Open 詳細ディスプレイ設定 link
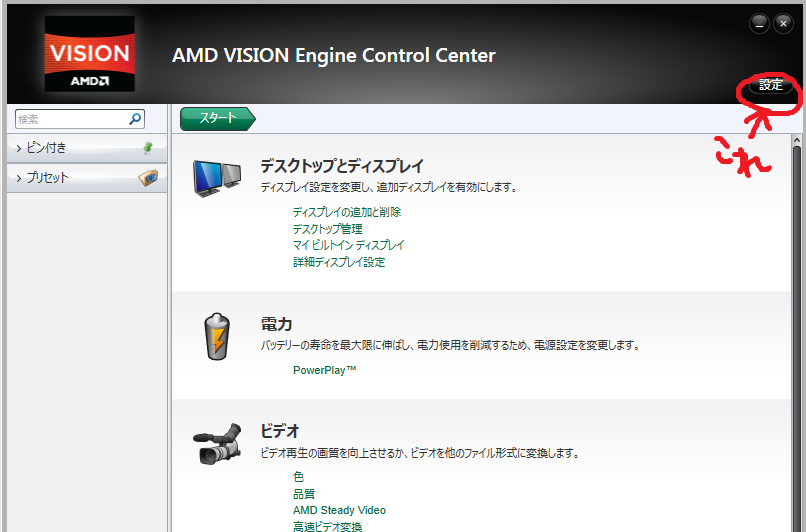The width and height of the screenshot is (806, 532). point(338,262)
